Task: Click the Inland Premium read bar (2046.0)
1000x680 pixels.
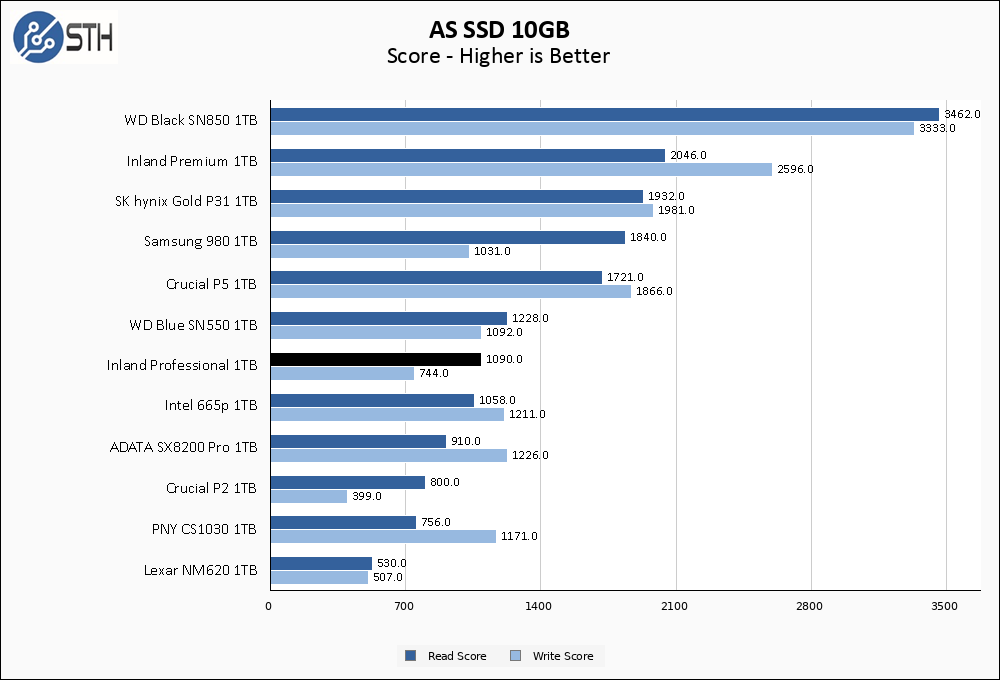Action: 468,155
